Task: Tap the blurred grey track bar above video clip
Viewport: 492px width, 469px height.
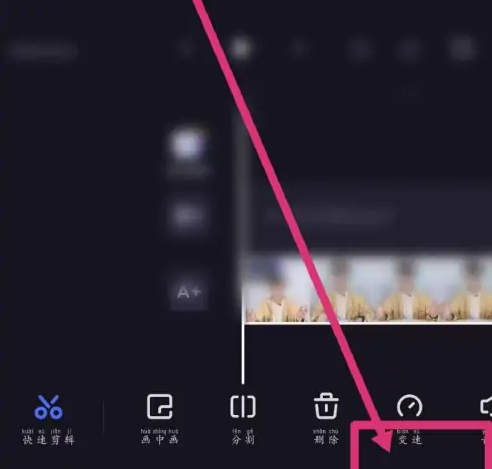Action: (x=331, y=215)
